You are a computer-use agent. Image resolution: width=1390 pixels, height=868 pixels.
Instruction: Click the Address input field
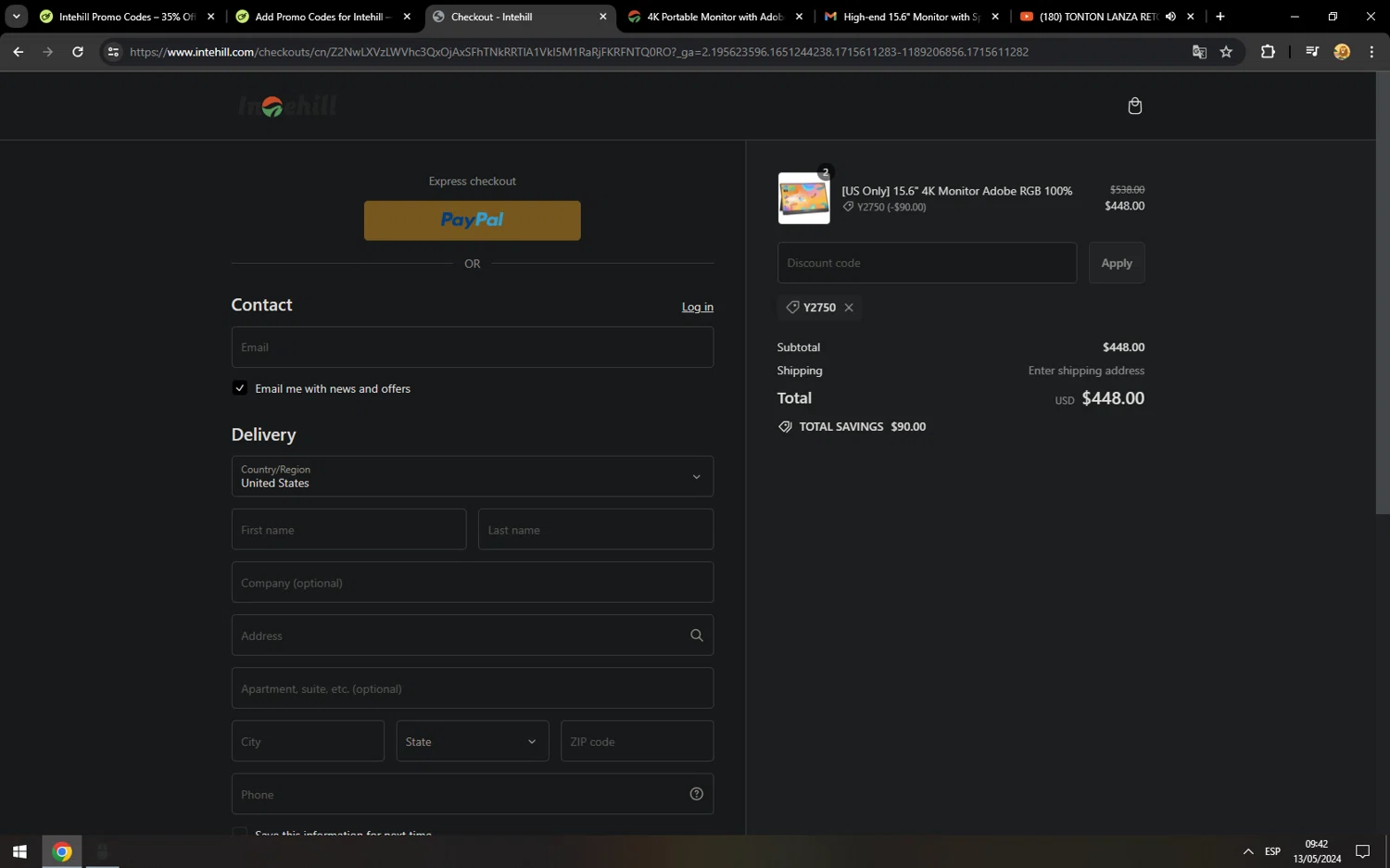pyautogui.click(x=473, y=635)
